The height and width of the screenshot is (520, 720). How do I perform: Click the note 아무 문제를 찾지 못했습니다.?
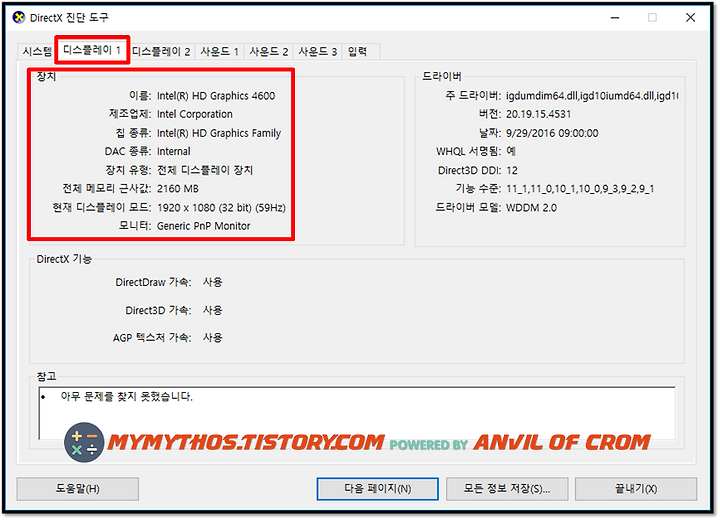[126, 396]
